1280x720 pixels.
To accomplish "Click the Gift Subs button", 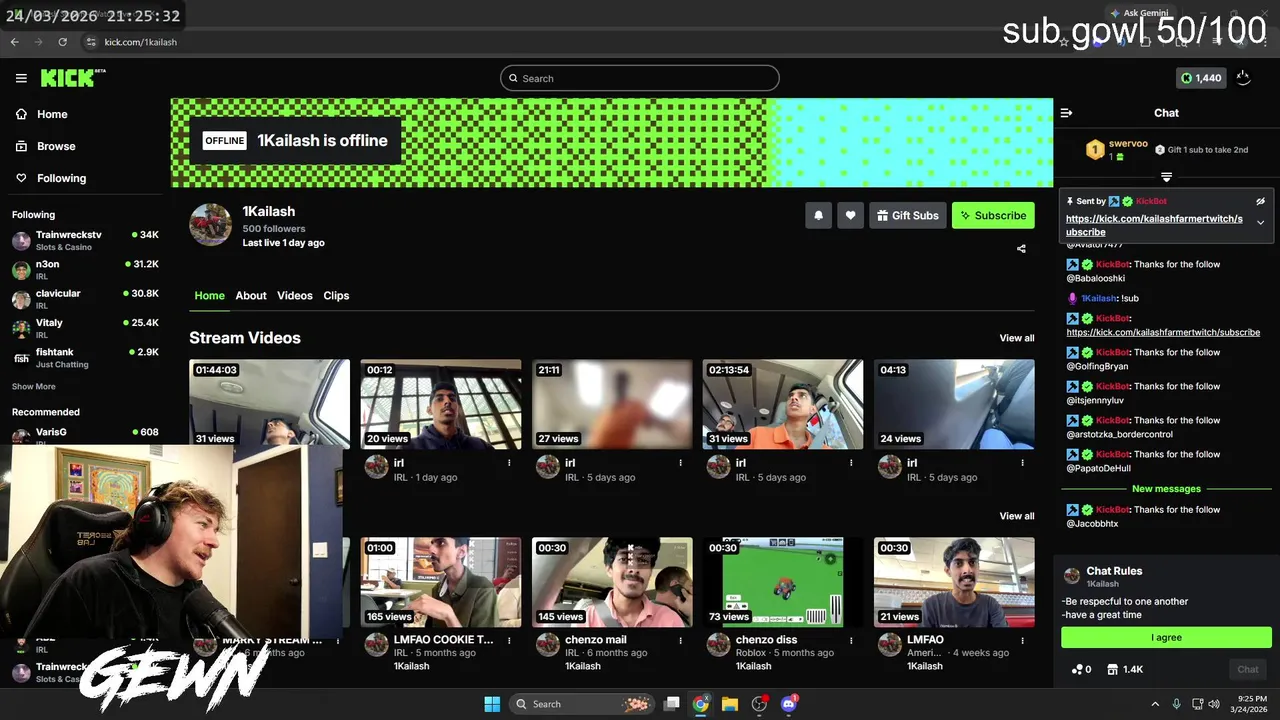I will click(x=908, y=215).
